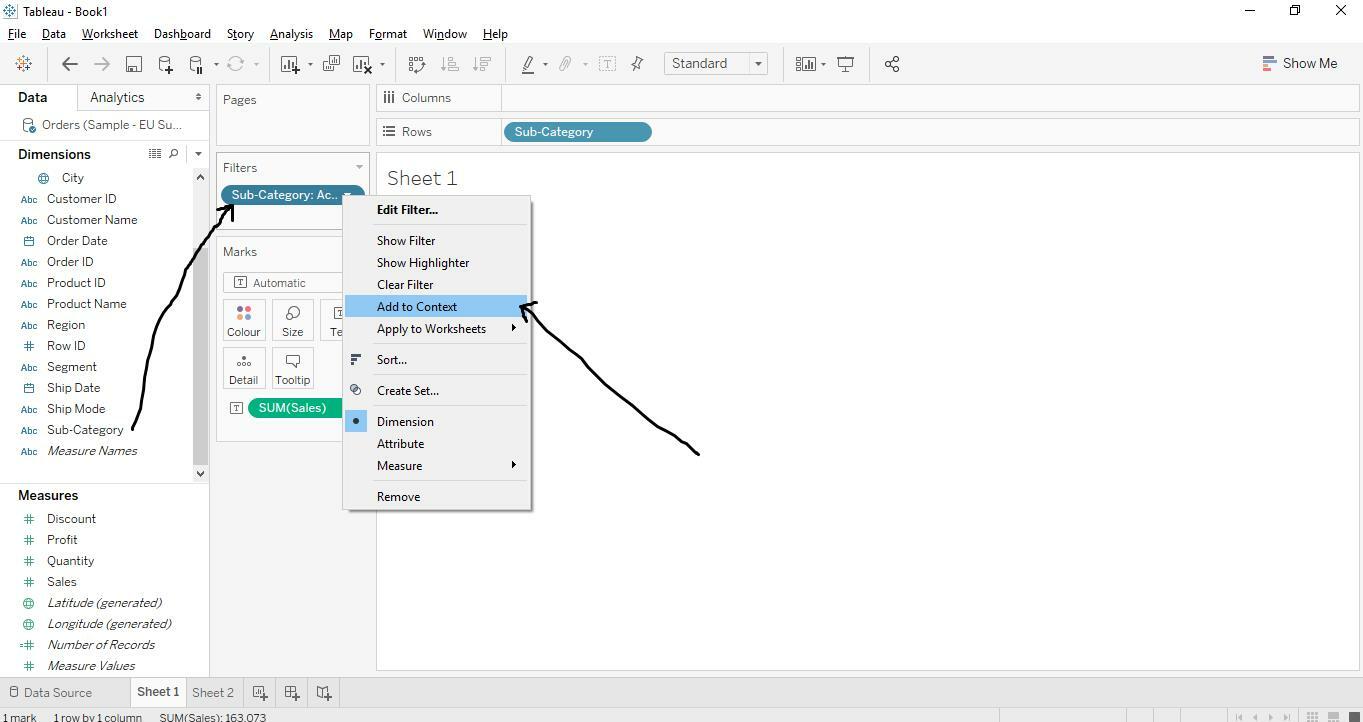
Task: Collapse the Filters shelf with its chevron
Action: click(x=360, y=167)
